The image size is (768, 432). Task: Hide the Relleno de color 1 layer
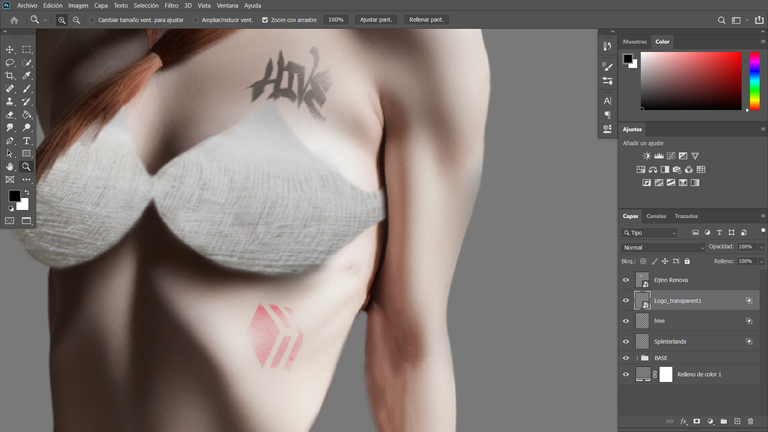point(625,375)
